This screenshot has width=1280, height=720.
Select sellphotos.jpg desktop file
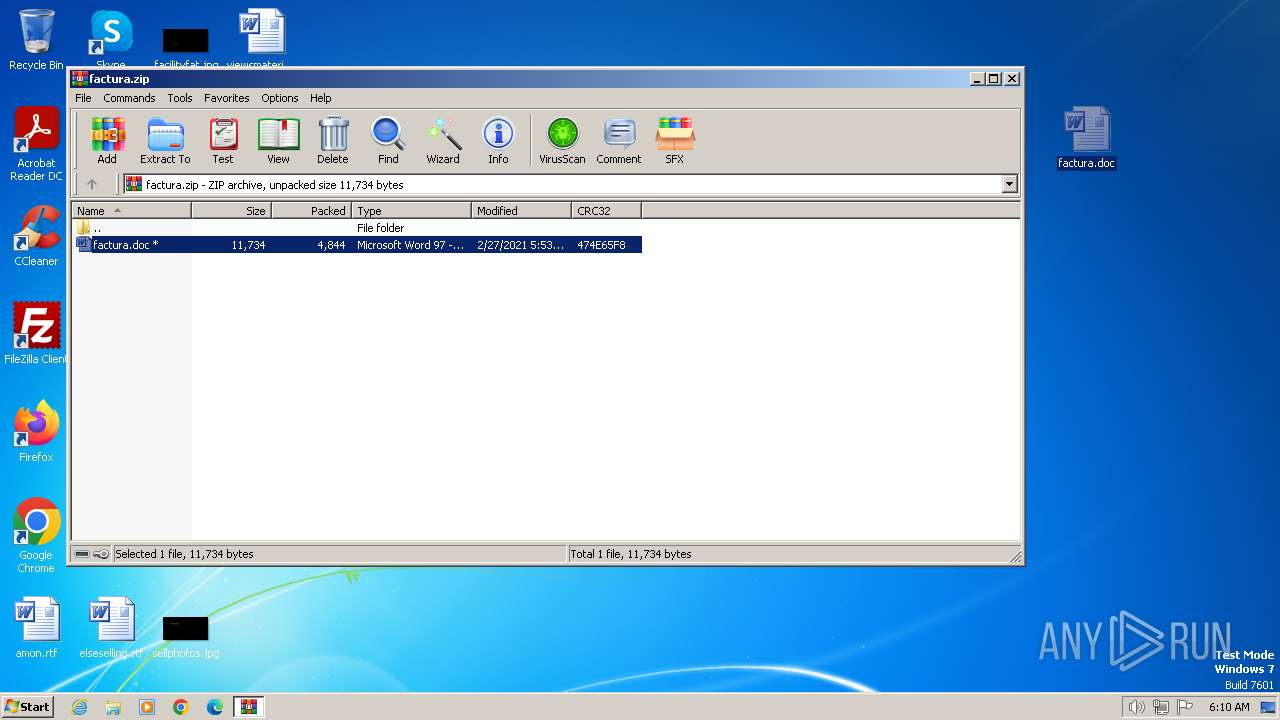(186, 636)
